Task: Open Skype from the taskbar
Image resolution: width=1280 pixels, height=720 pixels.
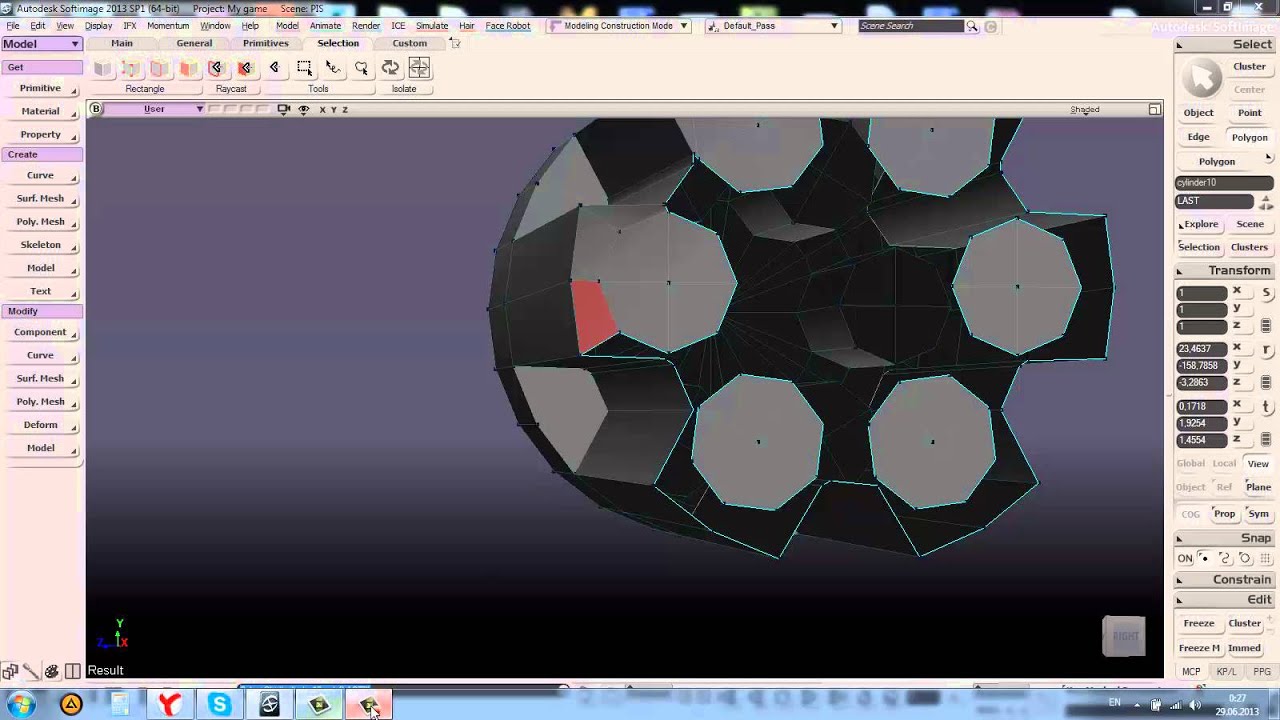Action: tap(219, 705)
